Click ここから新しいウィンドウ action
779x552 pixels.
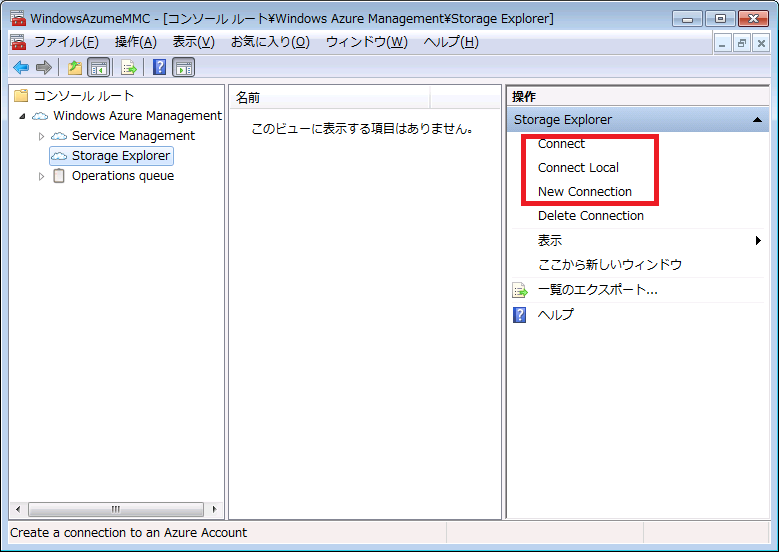pyautogui.click(x=610, y=264)
